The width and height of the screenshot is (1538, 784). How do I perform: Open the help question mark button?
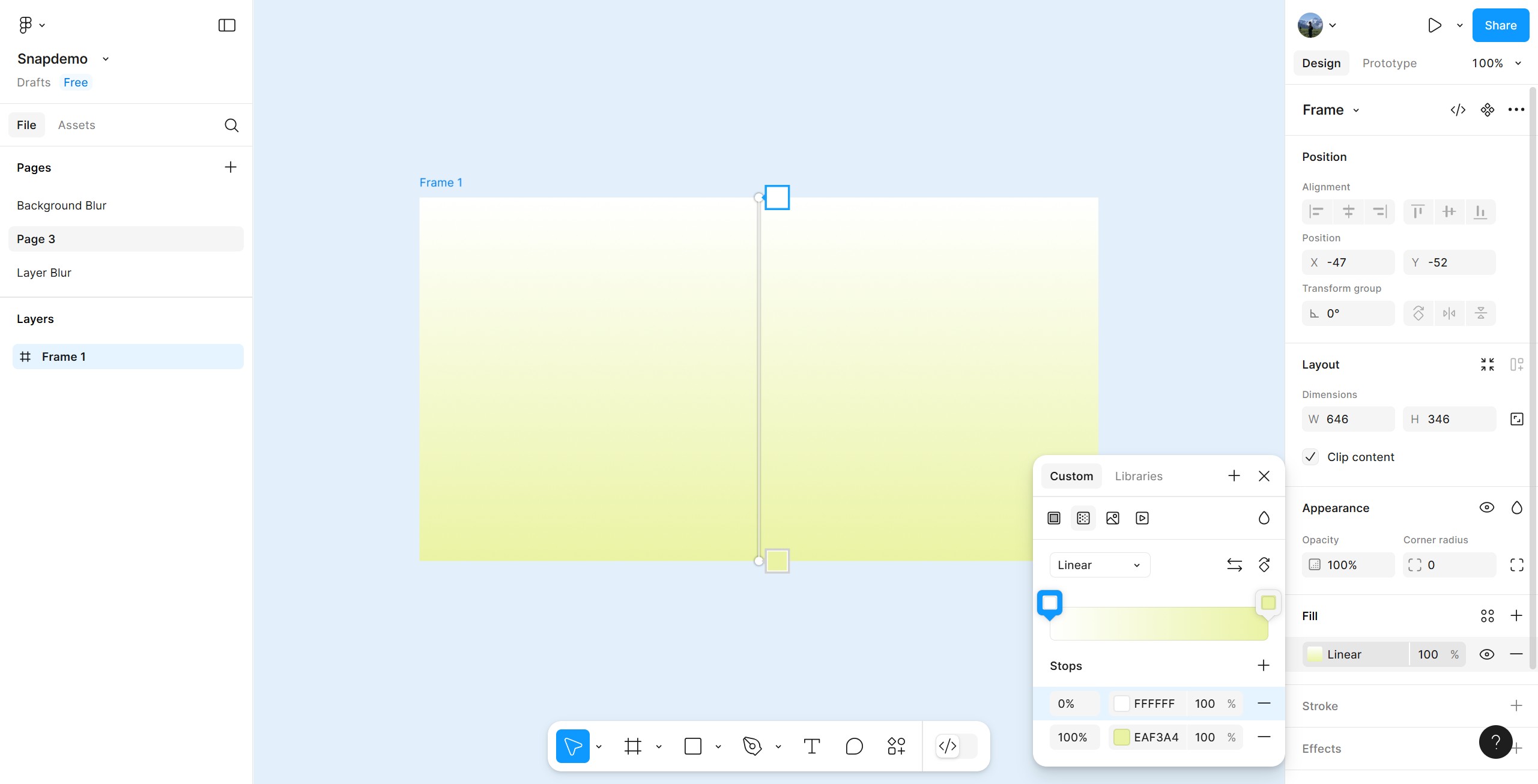pyautogui.click(x=1495, y=742)
